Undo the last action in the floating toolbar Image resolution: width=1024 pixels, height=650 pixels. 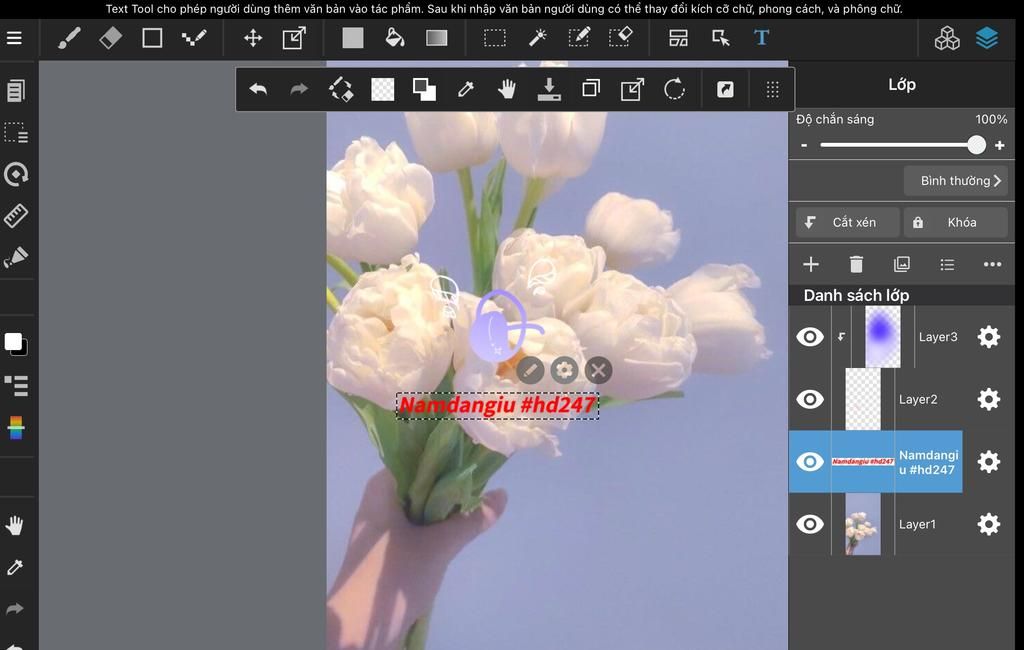pyautogui.click(x=258, y=89)
